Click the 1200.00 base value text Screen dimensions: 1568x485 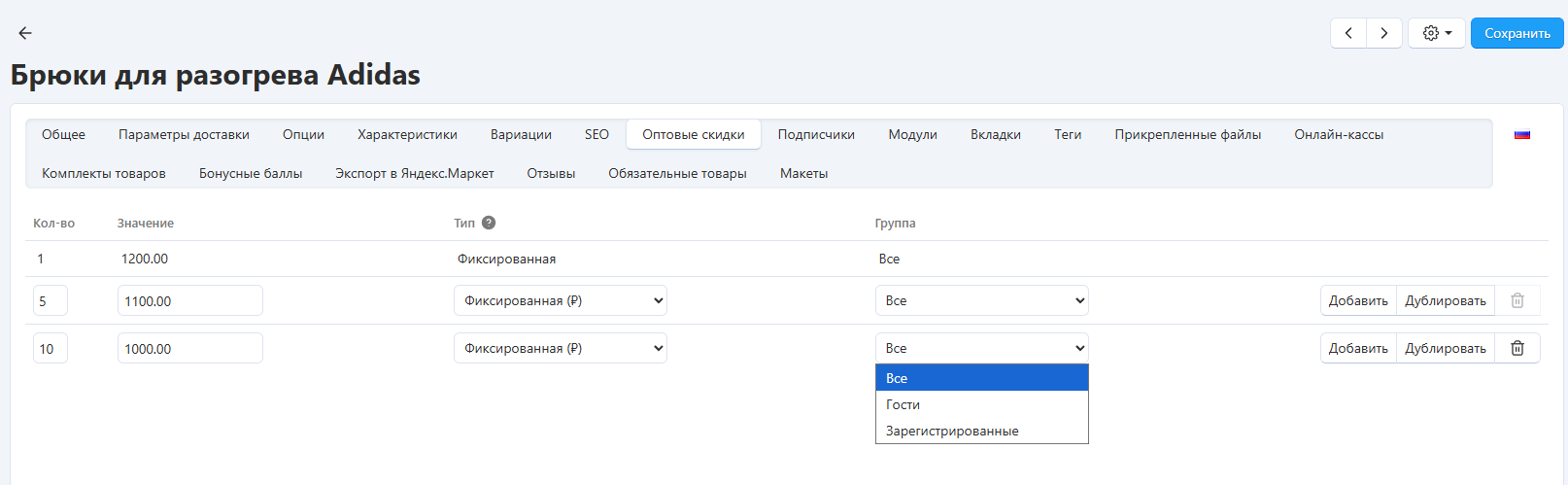[x=145, y=259]
